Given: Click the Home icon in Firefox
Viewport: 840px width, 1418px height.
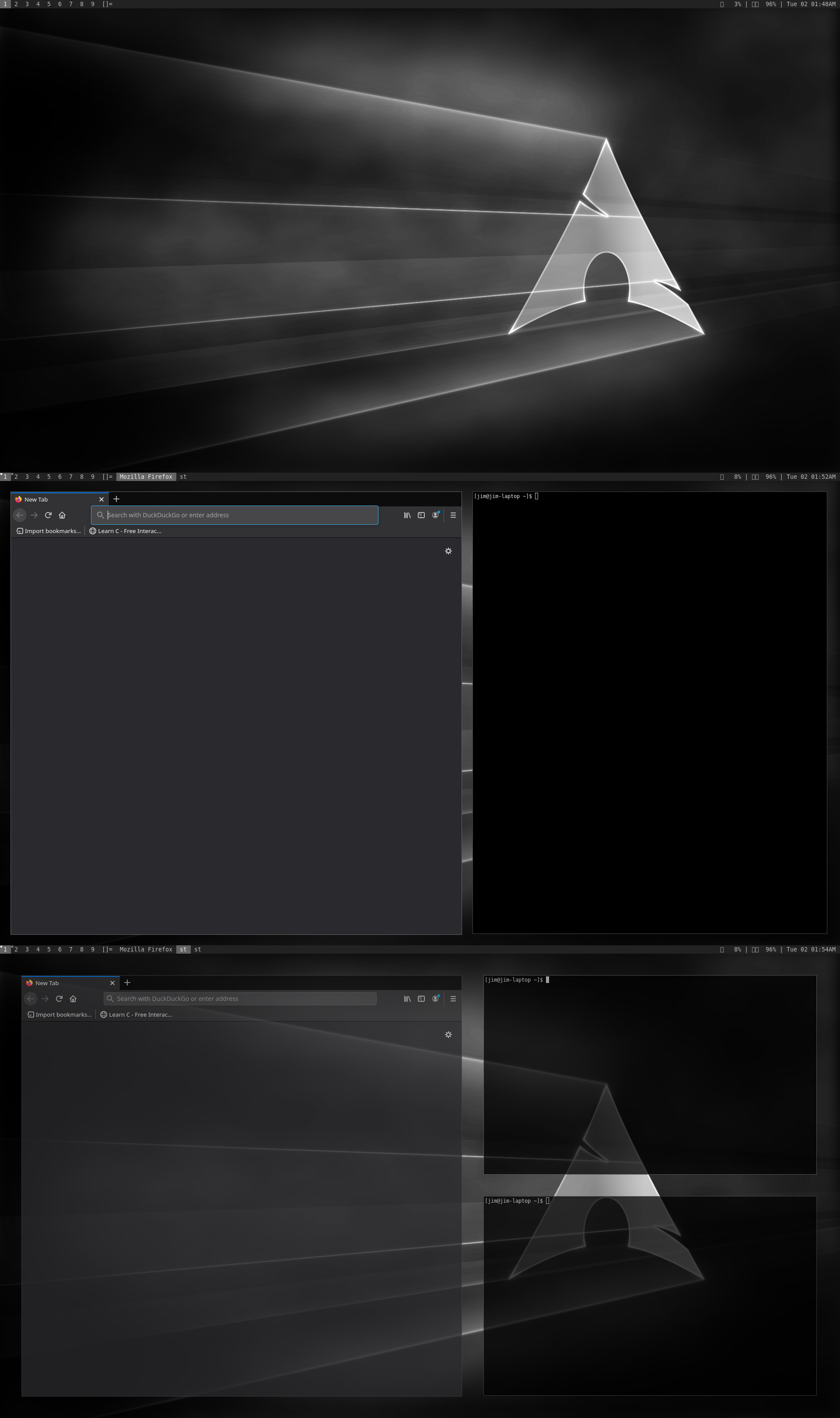Looking at the screenshot, I should [62, 515].
